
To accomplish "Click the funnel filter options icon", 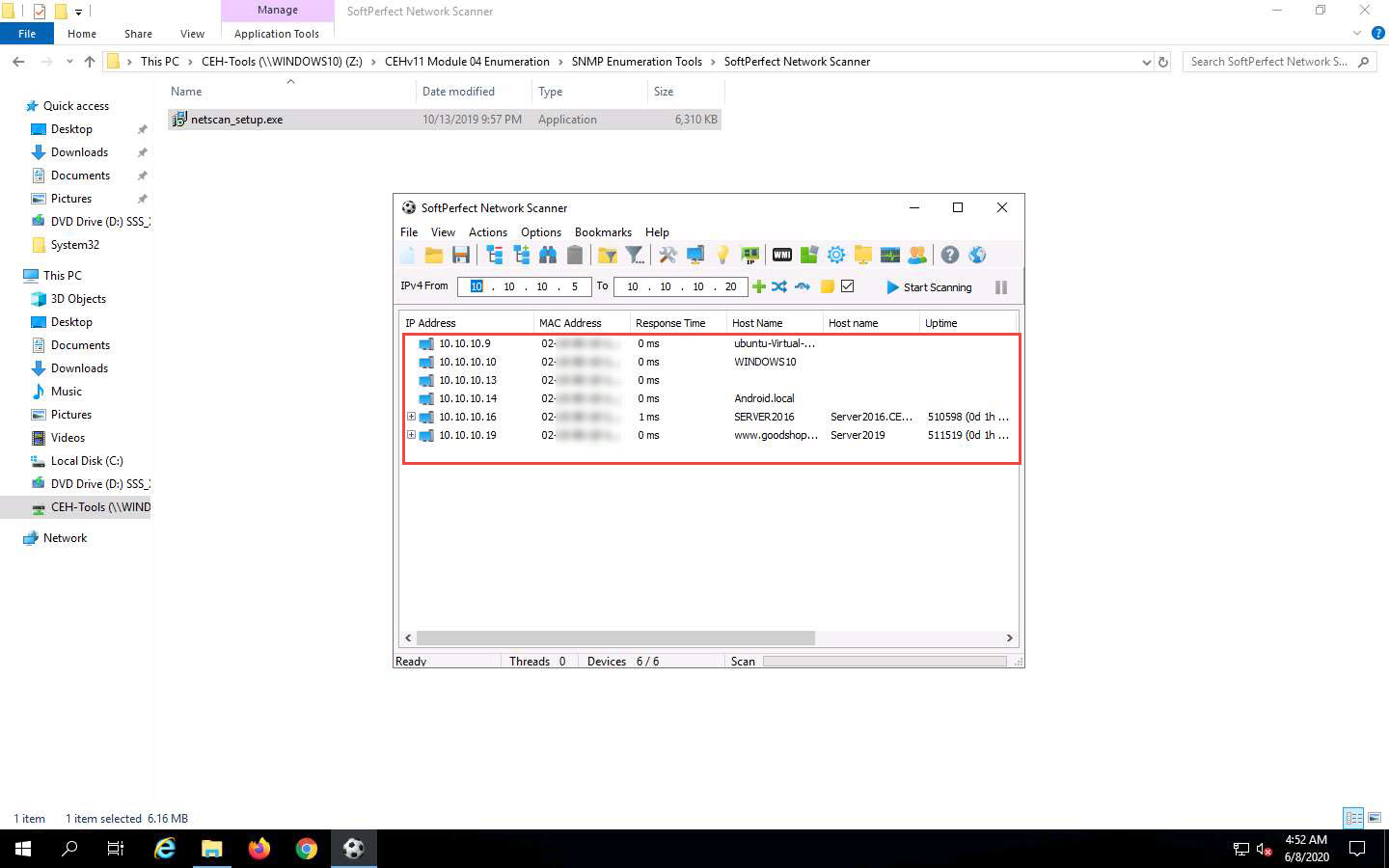I will (x=635, y=256).
